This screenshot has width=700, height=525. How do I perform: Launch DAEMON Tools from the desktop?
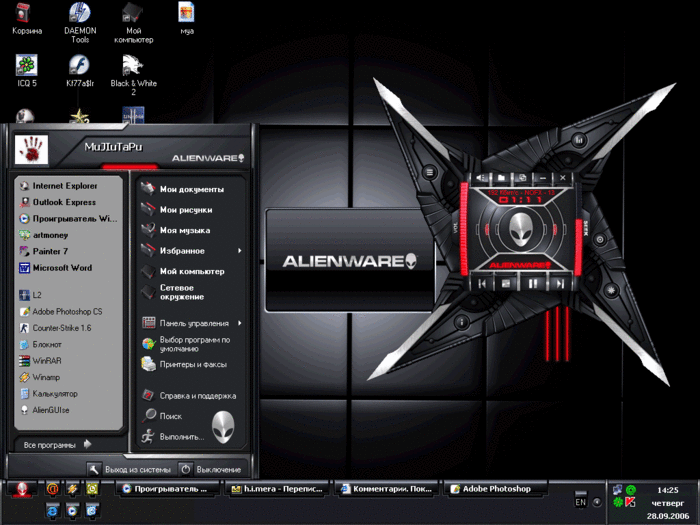coord(80,21)
